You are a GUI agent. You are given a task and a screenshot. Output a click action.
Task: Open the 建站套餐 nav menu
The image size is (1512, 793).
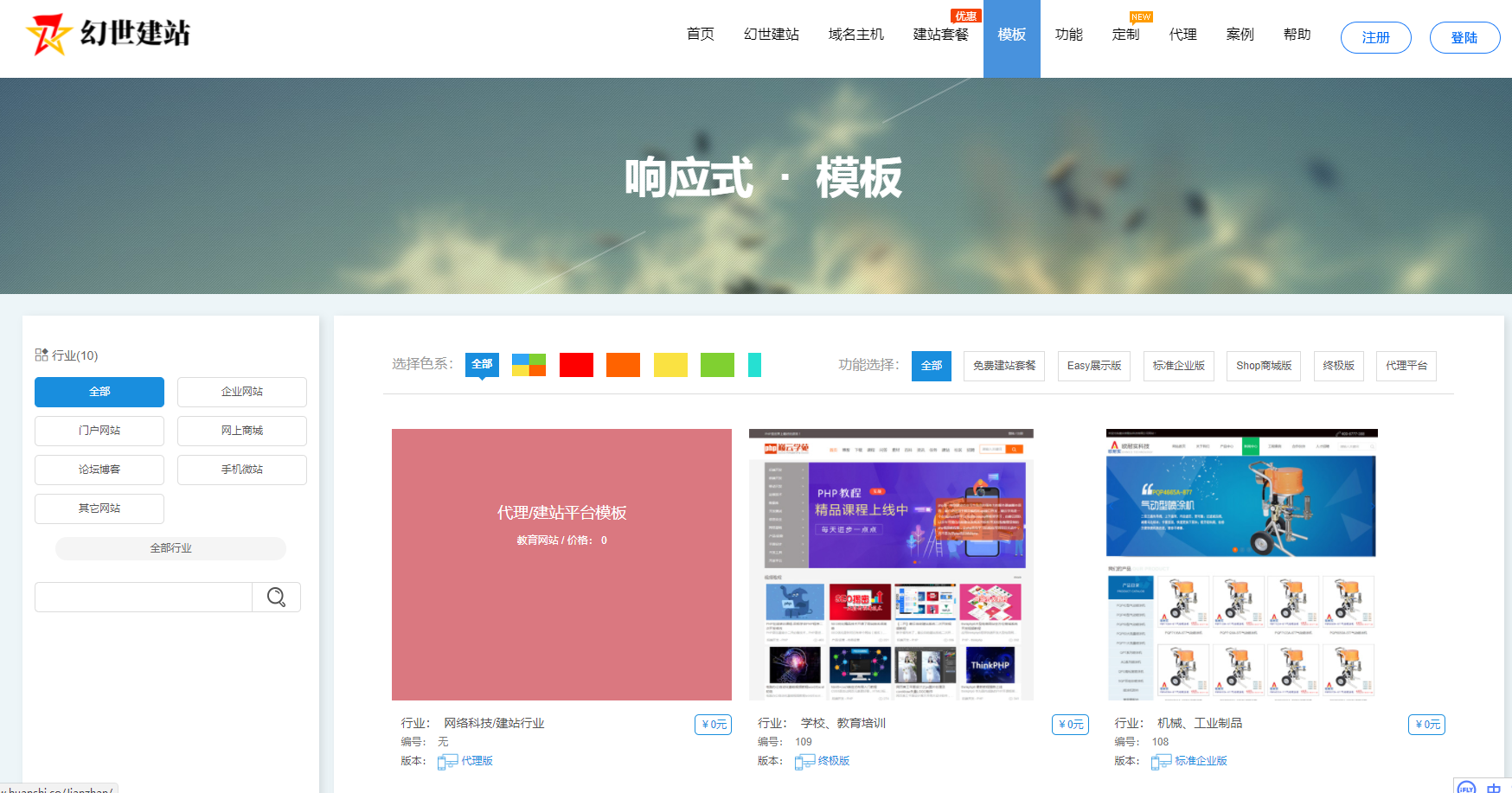point(940,35)
